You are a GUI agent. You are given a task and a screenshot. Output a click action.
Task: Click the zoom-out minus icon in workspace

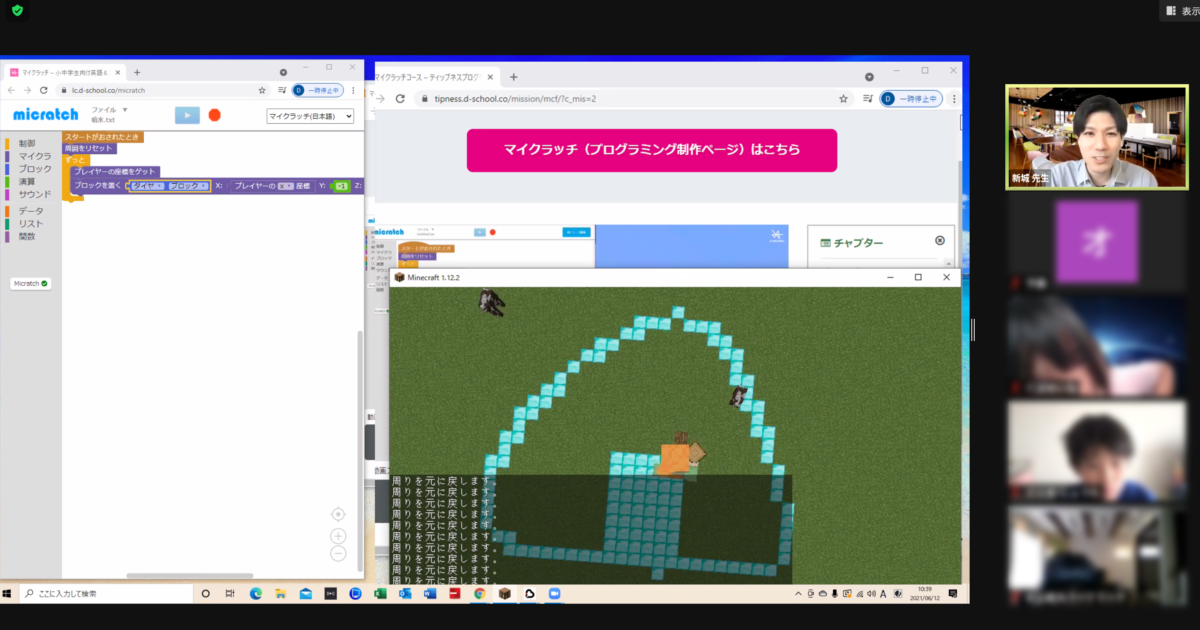coord(338,554)
